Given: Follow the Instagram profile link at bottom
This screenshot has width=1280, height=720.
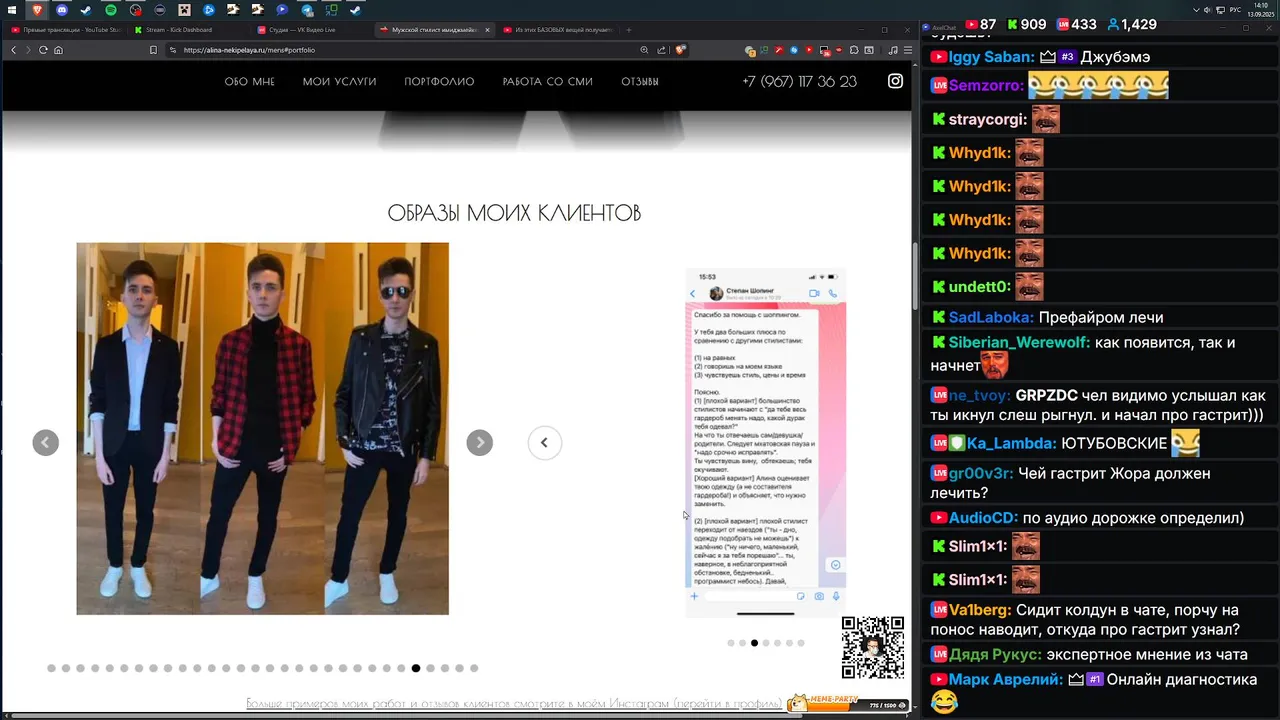Looking at the screenshot, I should [514, 704].
